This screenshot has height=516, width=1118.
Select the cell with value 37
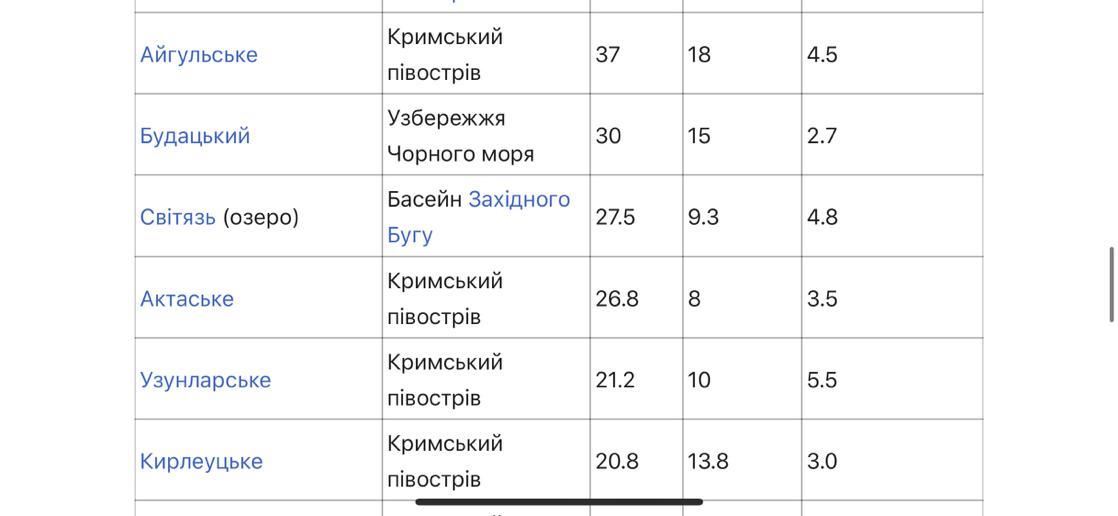pos(636,54)
